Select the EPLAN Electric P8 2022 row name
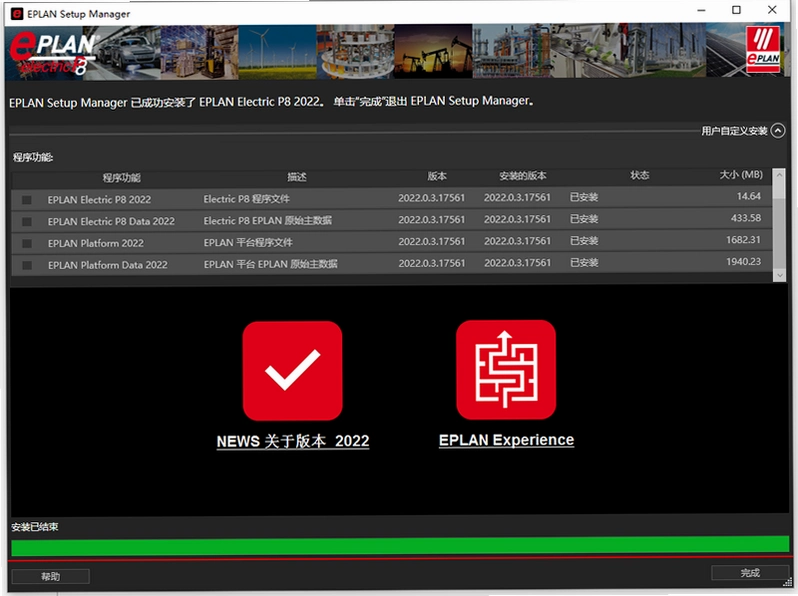 [99, 200]
